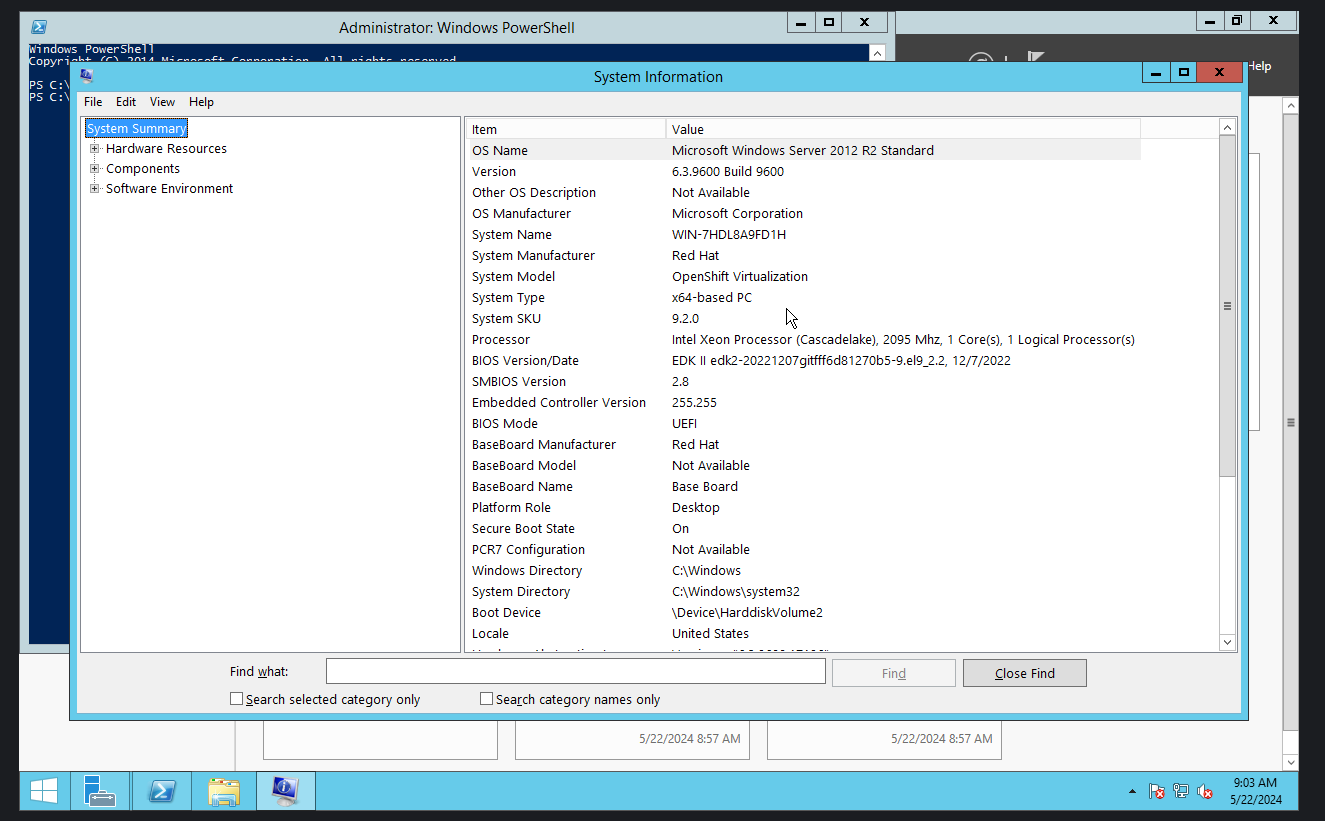This screenshot has width=1325, height=821.
Task: Expand the Components tree node
Action: (95, 168)
